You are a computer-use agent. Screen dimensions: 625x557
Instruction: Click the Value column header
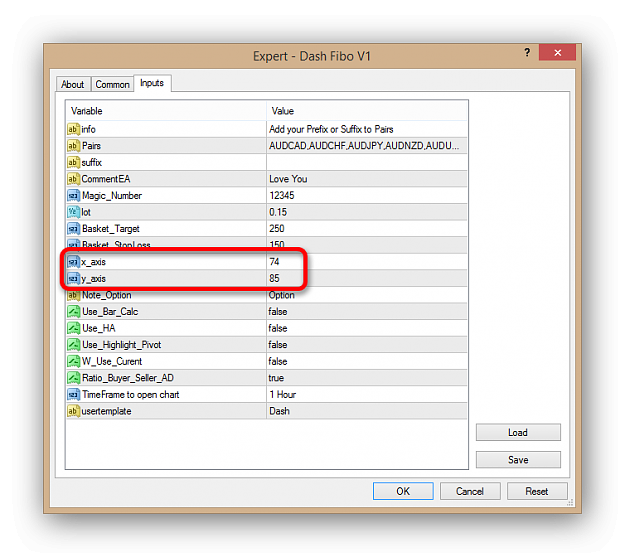[x=367, y=111]
